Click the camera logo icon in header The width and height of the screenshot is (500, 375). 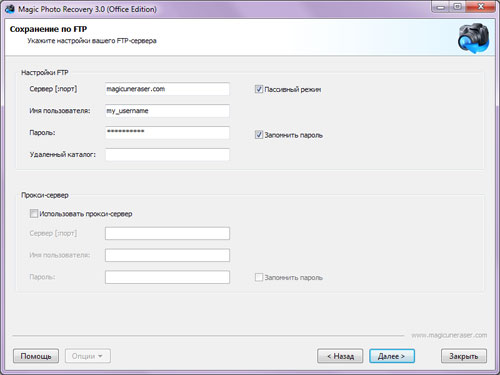coord(473,38)
